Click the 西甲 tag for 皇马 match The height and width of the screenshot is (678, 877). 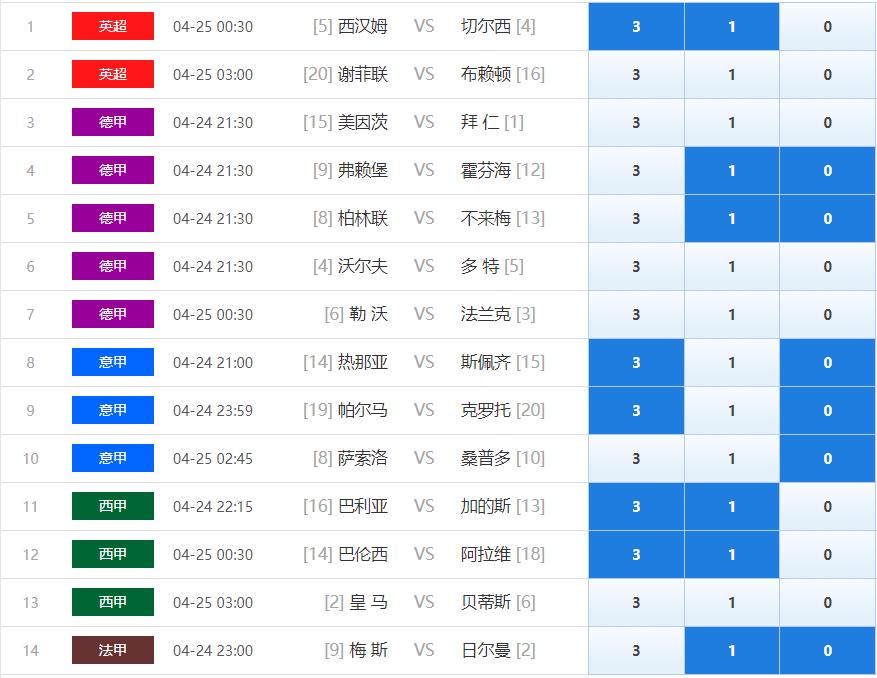pos(113,602)
